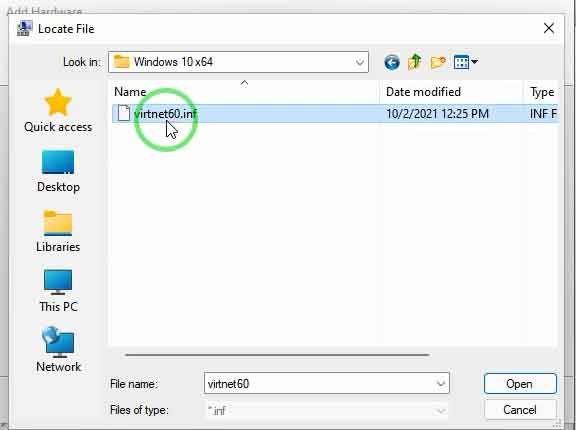Expand the File name dropdown arrow
The image size is (576, 430).
coord(441,383)
